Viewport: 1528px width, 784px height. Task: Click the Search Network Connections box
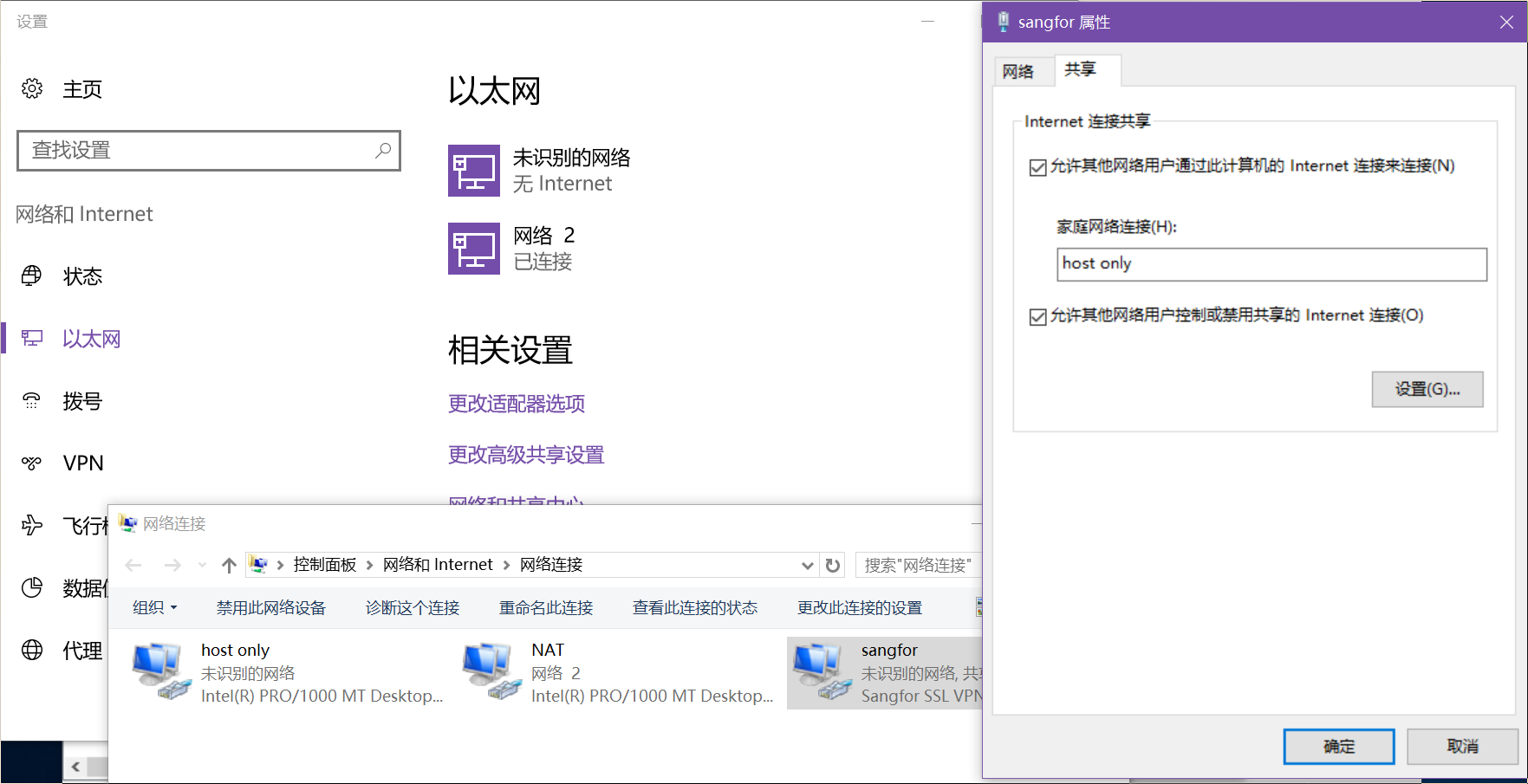click(920, 566)
